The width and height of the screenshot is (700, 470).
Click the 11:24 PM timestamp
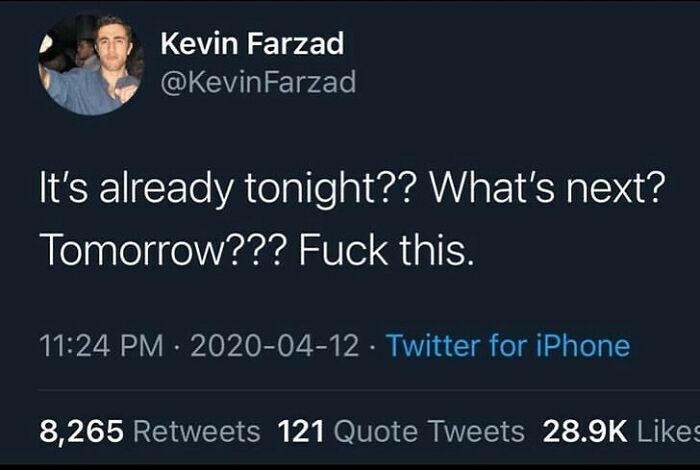[101, 346]
